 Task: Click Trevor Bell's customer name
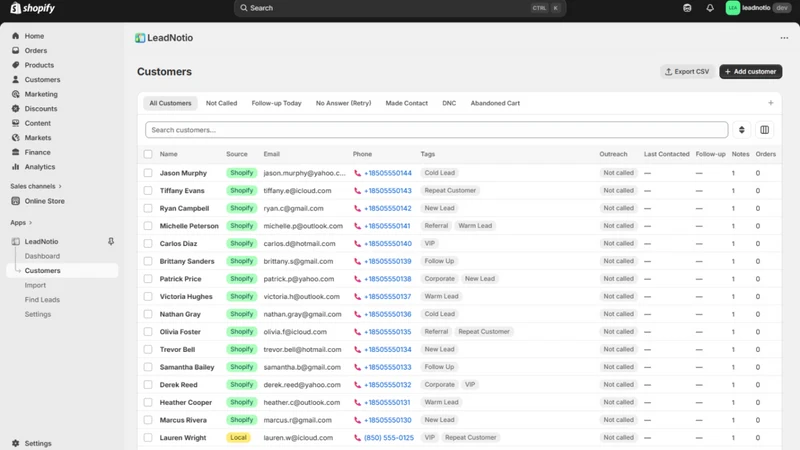[177, 349]
